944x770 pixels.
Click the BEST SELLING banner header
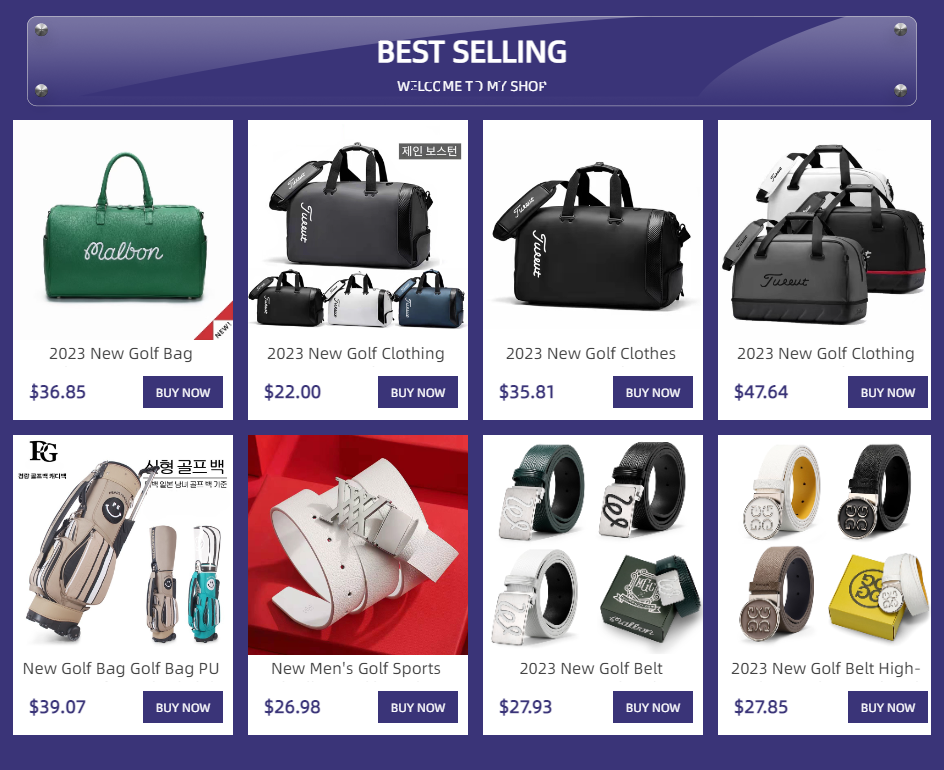tap(472, 61)
